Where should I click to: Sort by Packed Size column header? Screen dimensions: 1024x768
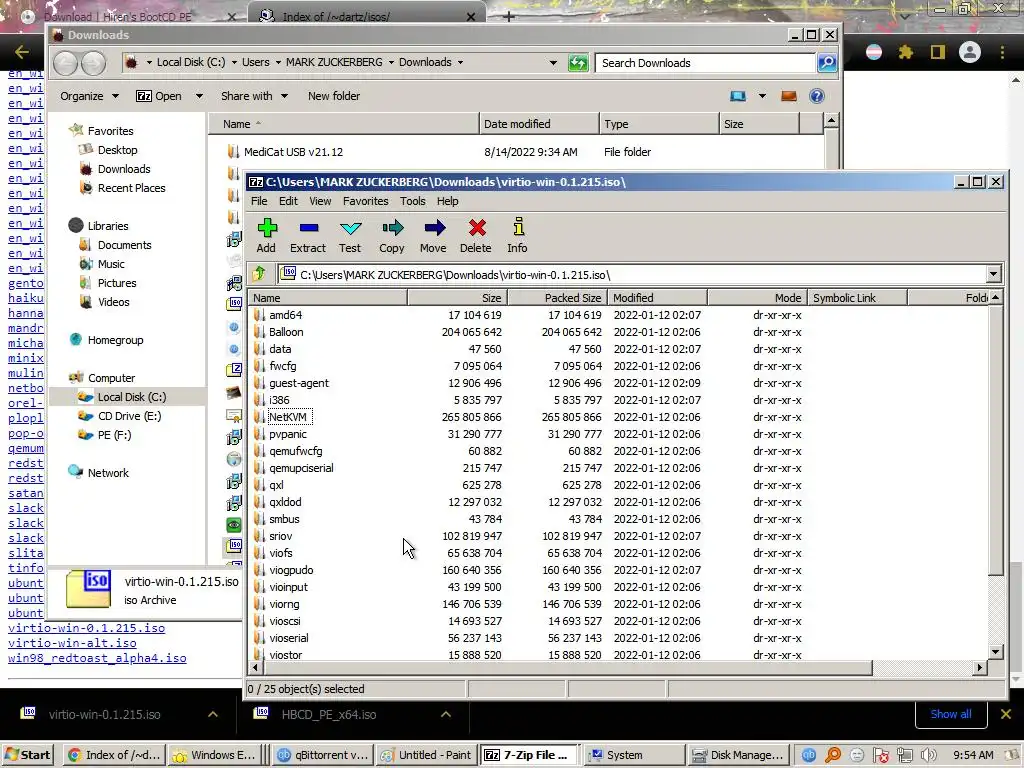click(557, 298)
